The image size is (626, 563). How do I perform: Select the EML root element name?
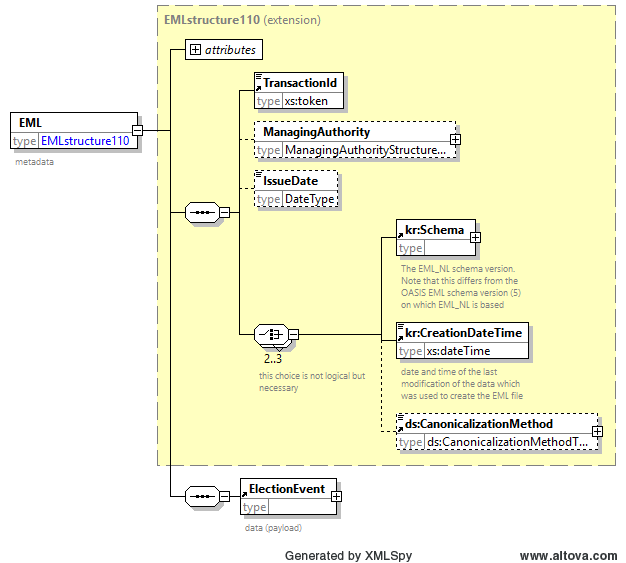[30, 123]
